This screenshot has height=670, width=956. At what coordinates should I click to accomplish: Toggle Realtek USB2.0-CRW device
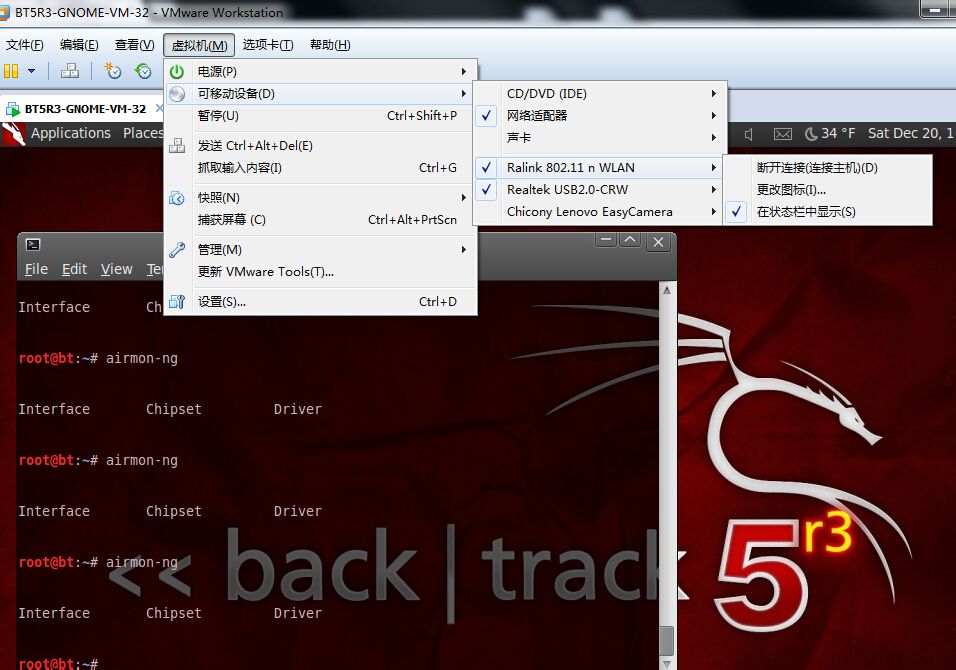[600, 190]
